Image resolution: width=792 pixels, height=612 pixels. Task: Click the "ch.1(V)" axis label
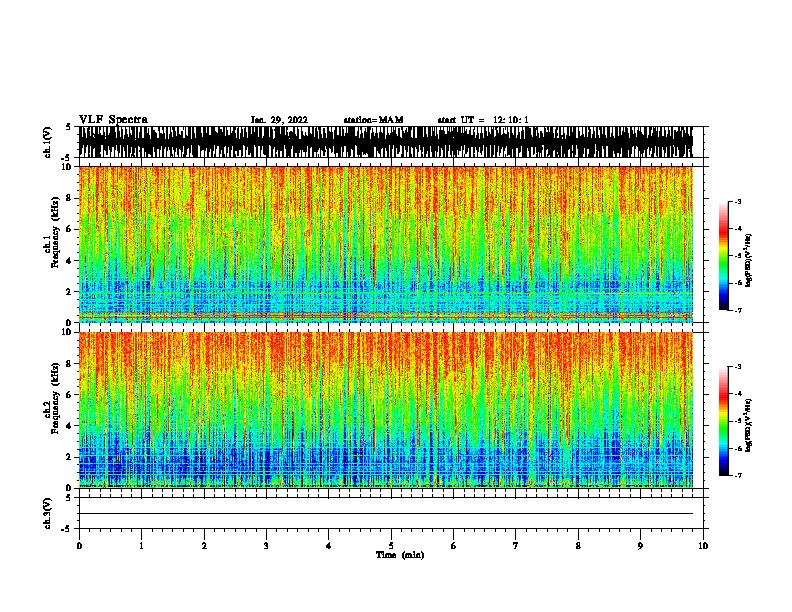(x=47, y=142)
